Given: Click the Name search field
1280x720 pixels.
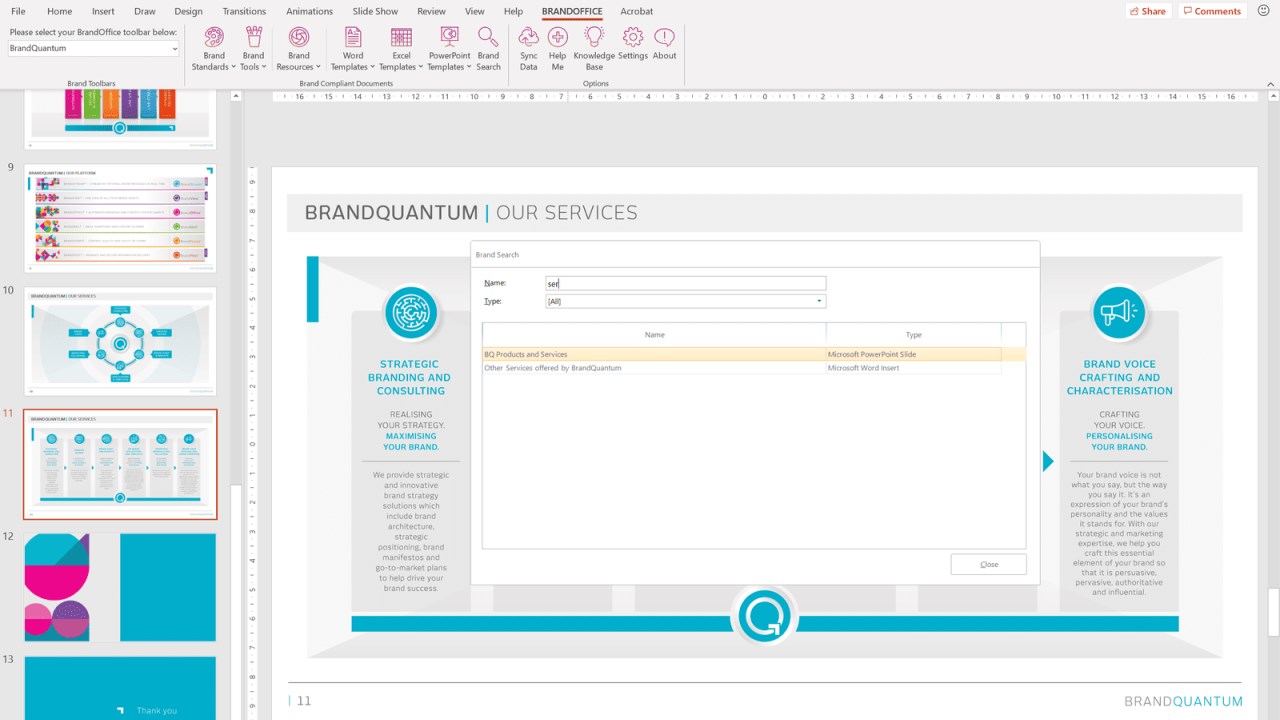Looking at the screenshot, I should tap(686, 283).
